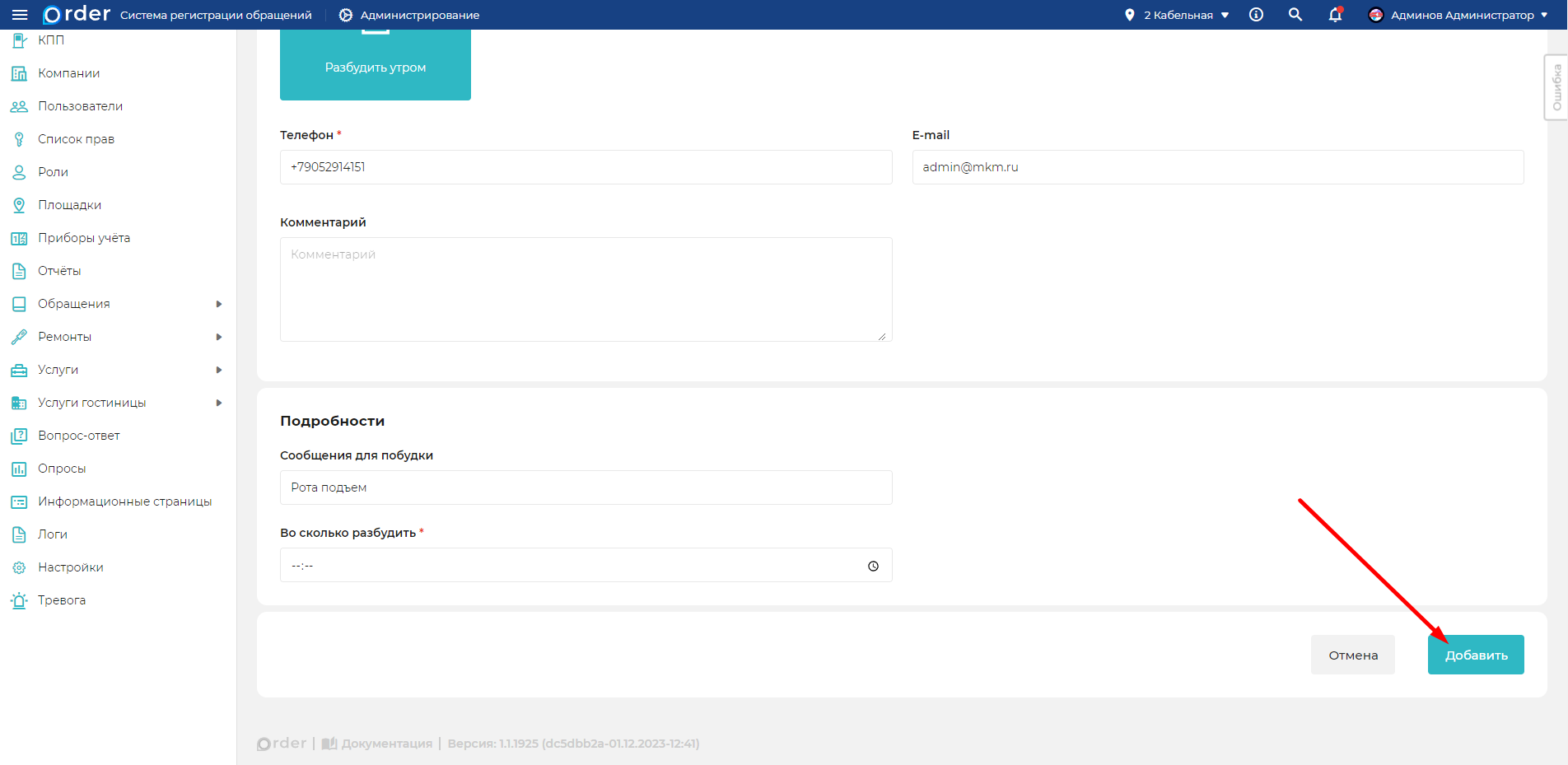Open the 2 Кабельная location dropdown
1568x765 pixels.
(1178, 15)
